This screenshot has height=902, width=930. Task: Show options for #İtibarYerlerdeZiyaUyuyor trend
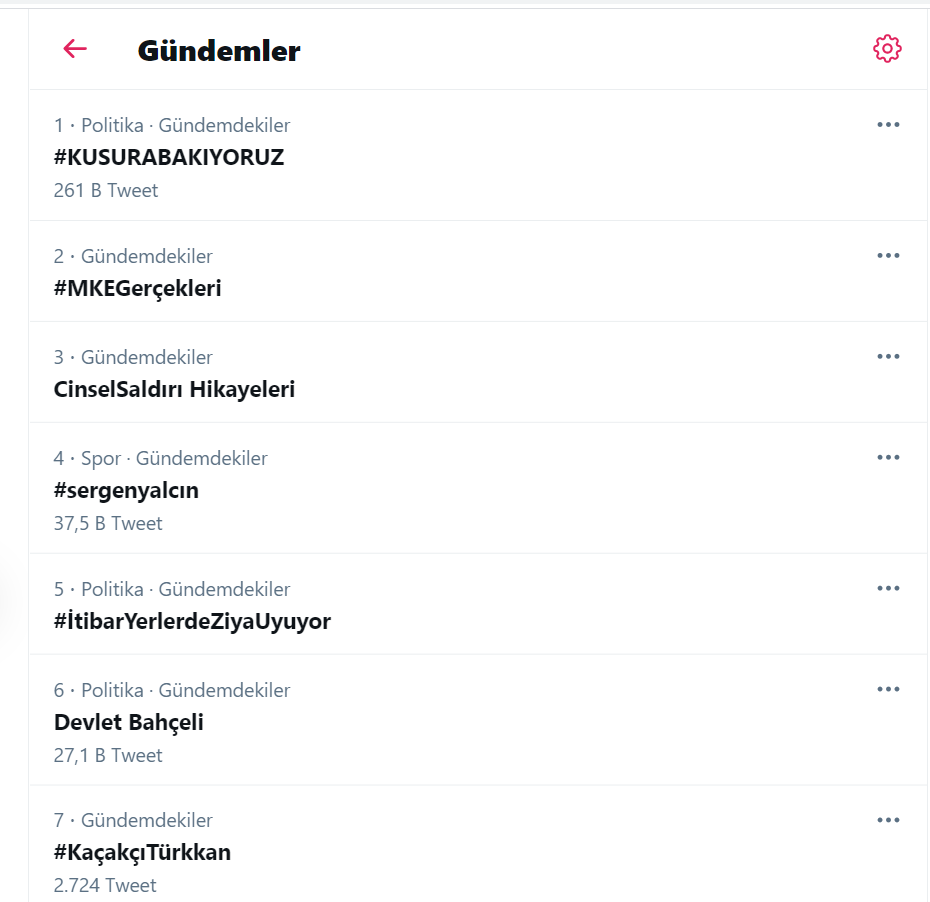tap(888, 589)
